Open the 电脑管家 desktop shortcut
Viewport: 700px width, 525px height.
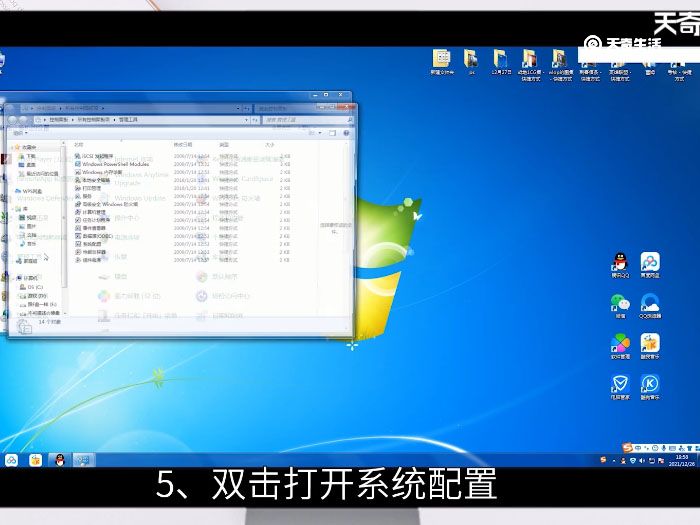tap(620, 387)
